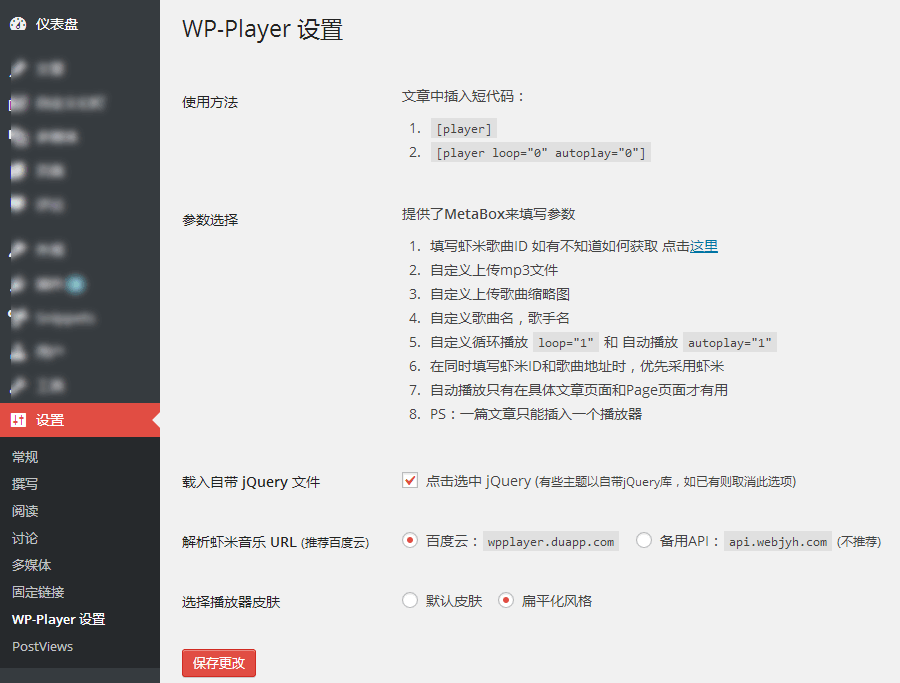This screenshot has width=900, height=683.
Task: Click the loop="1" code snippet
Action: coord(566,343)
